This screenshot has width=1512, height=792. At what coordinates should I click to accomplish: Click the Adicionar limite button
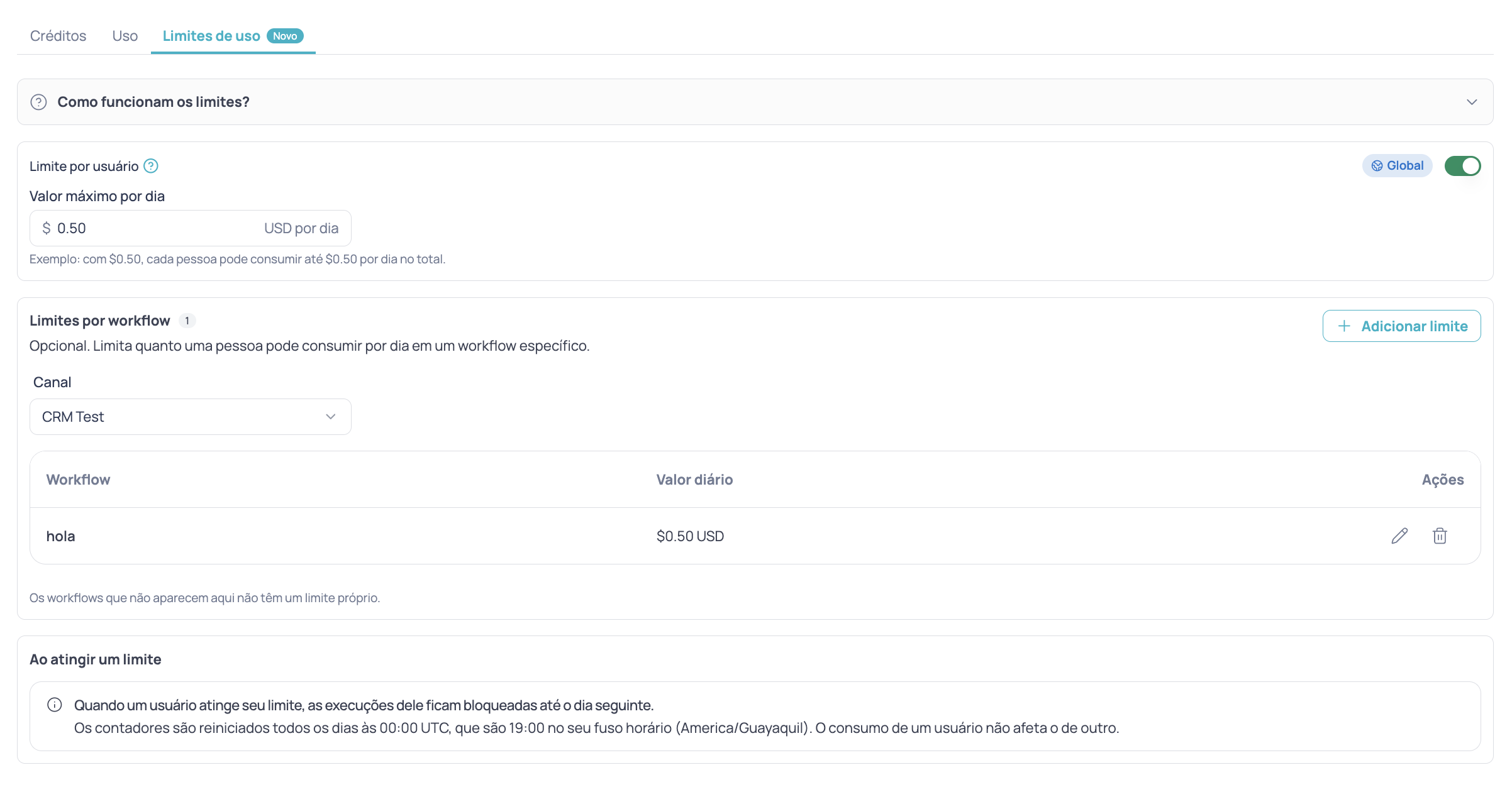[x=1402, y=326]
